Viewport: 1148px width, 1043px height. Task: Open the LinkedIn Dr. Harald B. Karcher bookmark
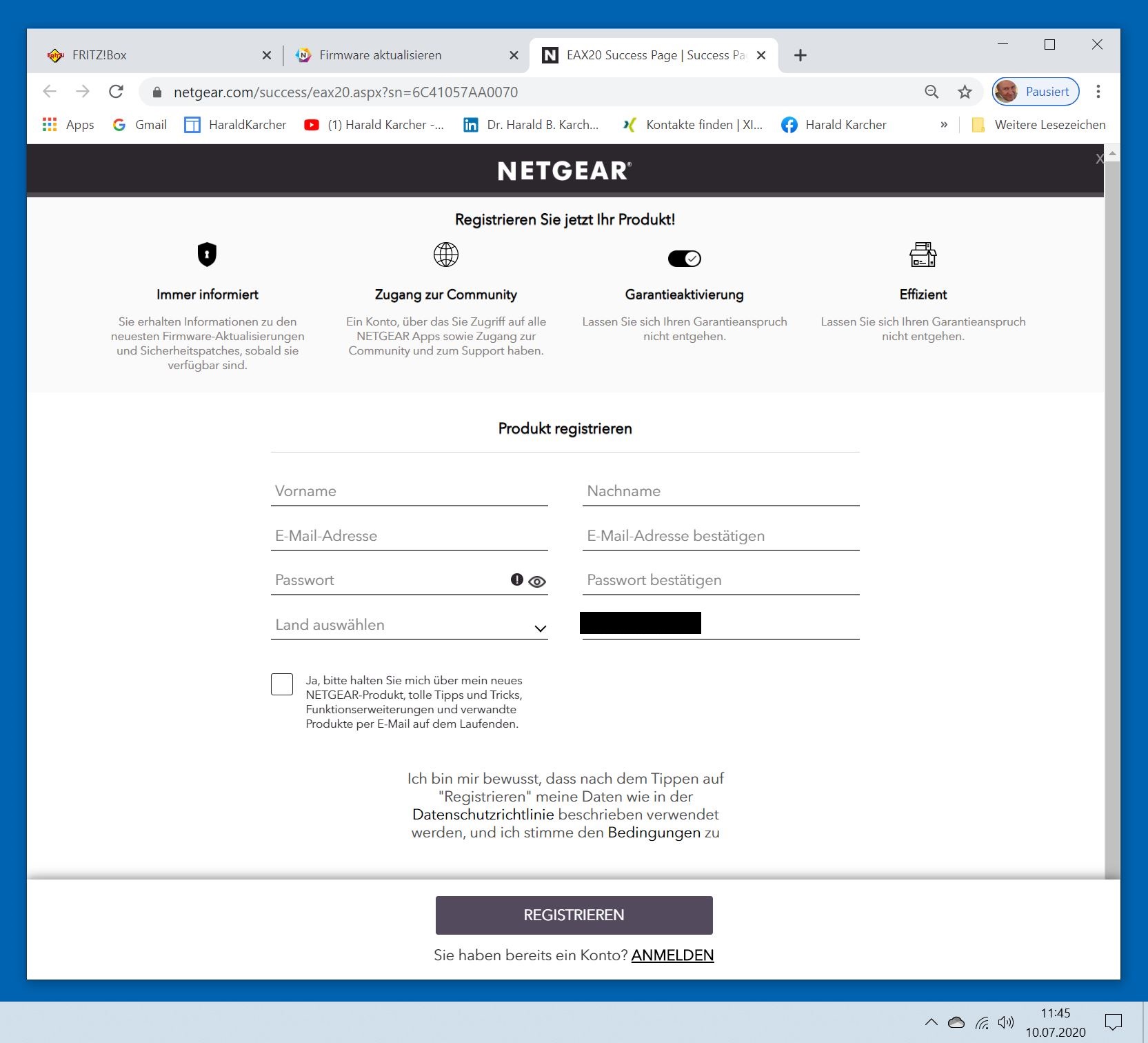pyautogui.click(x=531, y=125)
